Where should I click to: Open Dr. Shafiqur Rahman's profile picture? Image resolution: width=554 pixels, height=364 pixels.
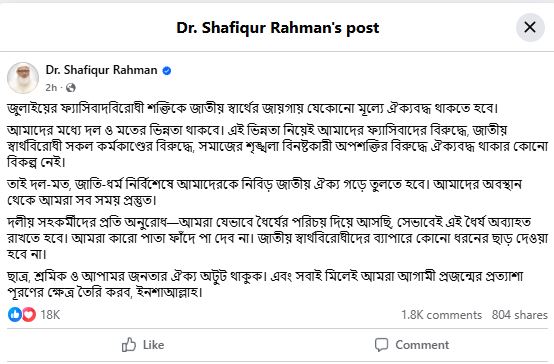(23, 78)
